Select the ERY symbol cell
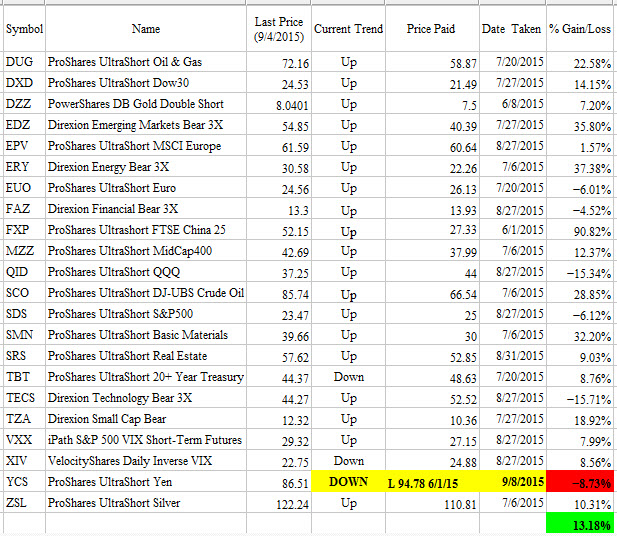This screenshot has width=617, height=536. click(x=24, y=166)
